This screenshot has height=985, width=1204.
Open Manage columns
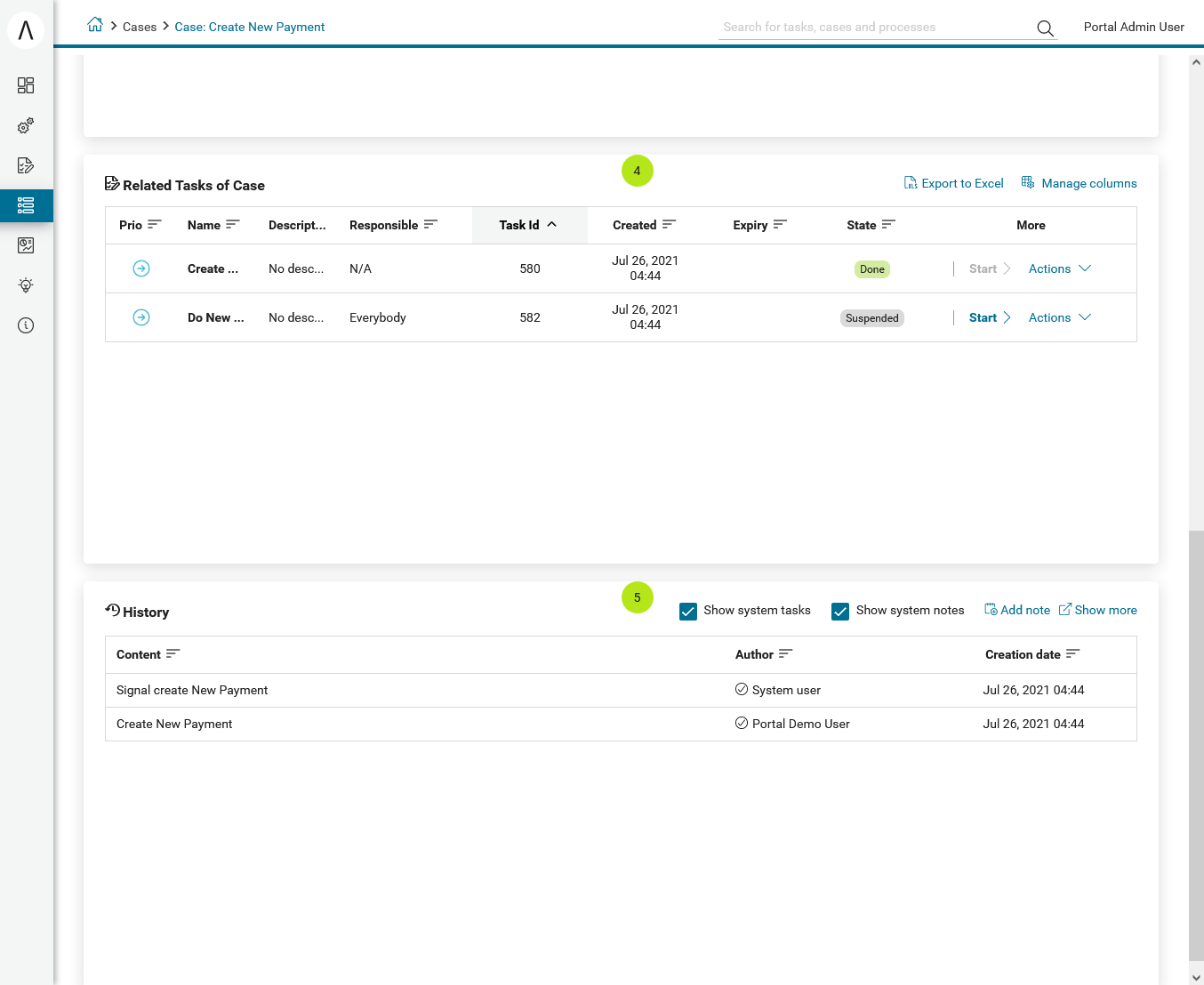click(x=1079, y=183)
